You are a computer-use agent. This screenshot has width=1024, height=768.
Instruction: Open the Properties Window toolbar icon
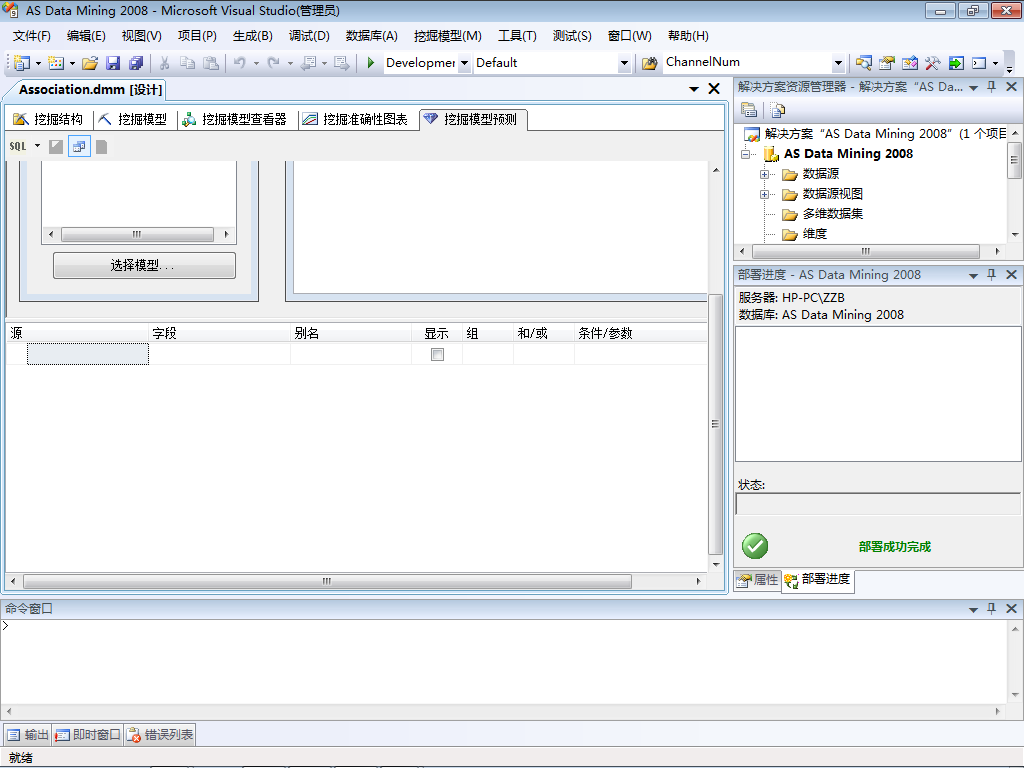(886, 63)
